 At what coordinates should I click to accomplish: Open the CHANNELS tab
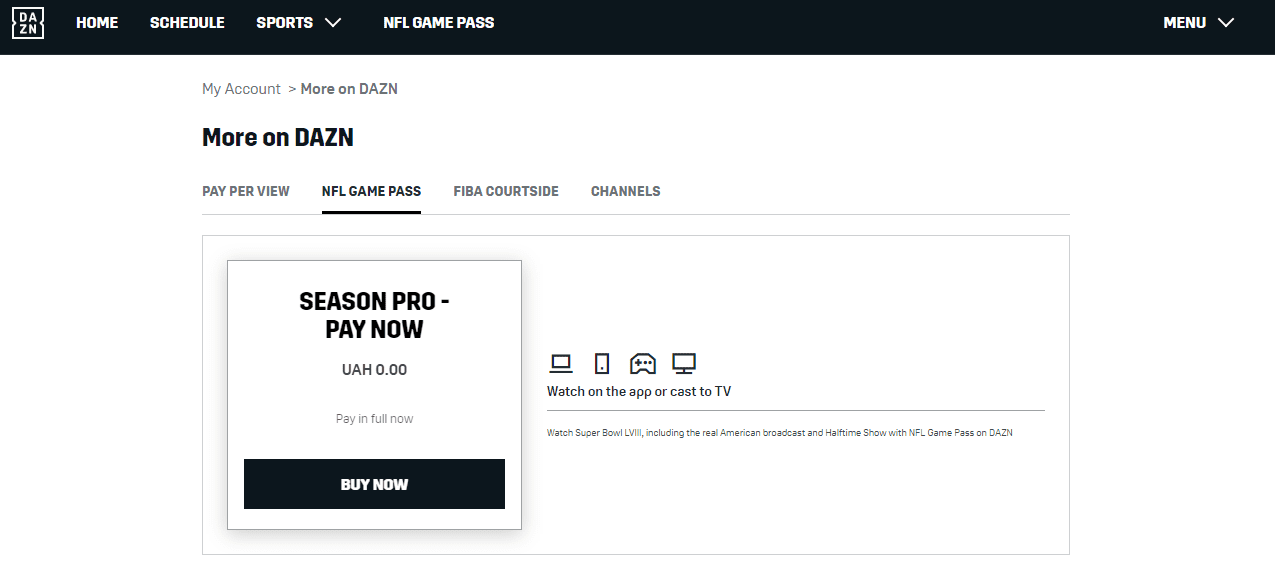coord(625,191)
